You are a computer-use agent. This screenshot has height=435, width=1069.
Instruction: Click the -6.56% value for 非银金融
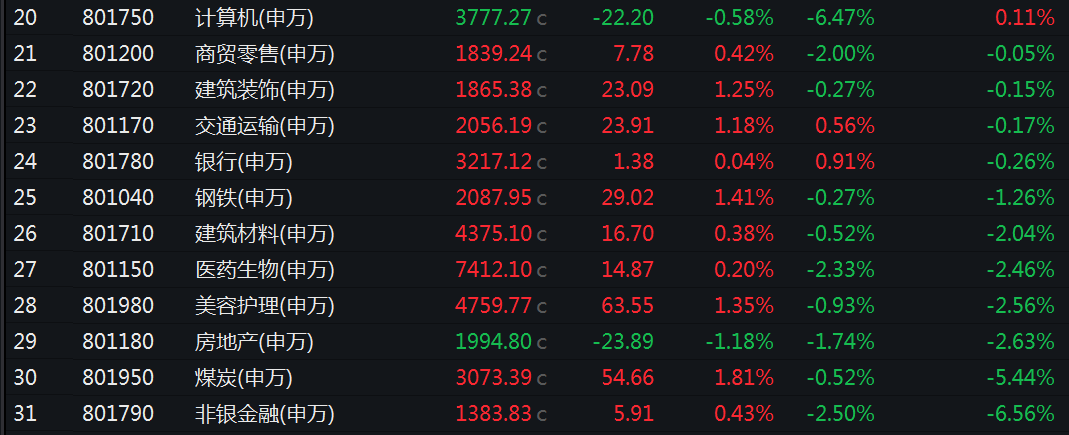pyautogui.click(x=1021, y=414)
